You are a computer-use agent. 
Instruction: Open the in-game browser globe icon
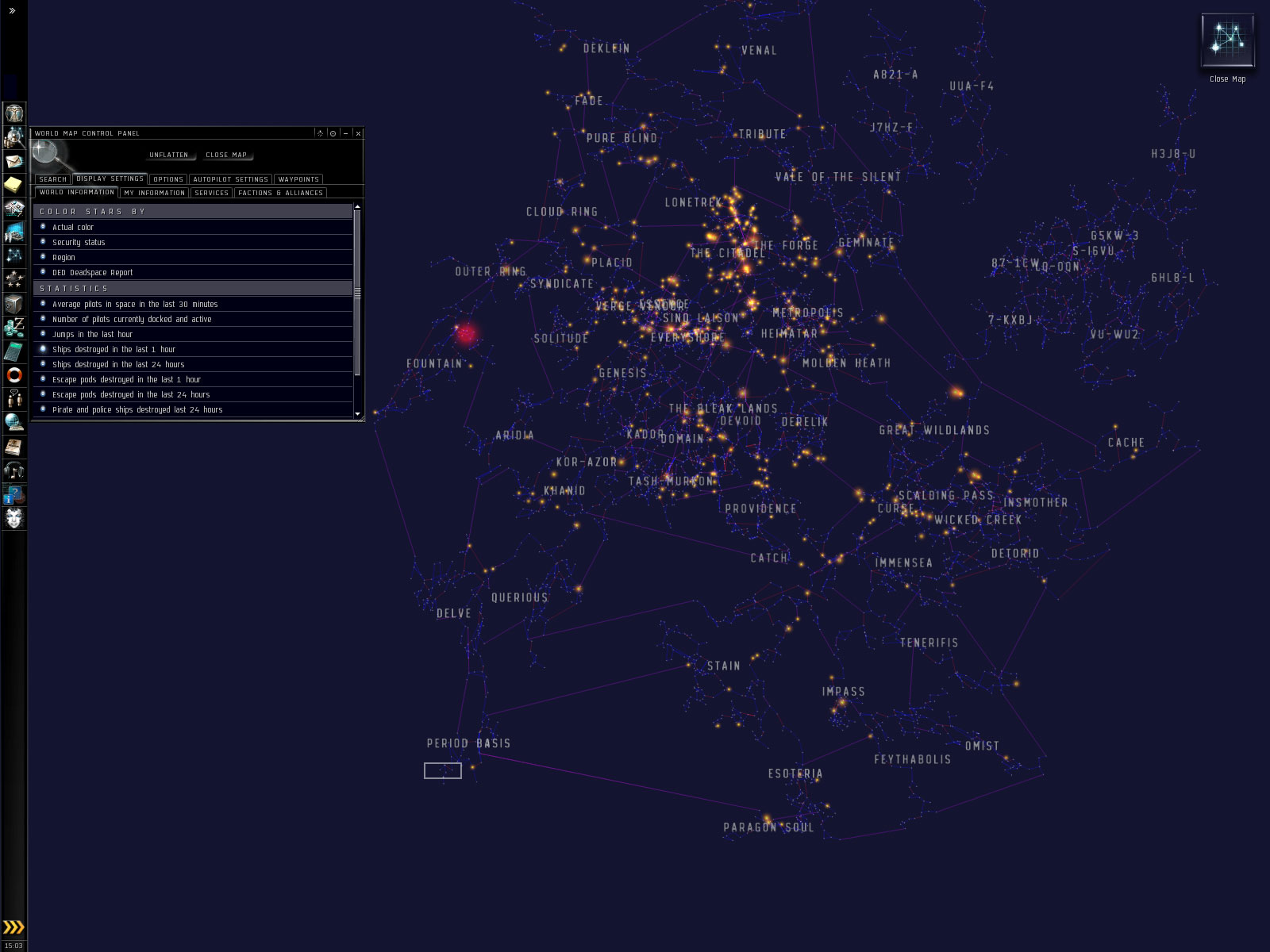pyautogui.click(x=14, y=423)
